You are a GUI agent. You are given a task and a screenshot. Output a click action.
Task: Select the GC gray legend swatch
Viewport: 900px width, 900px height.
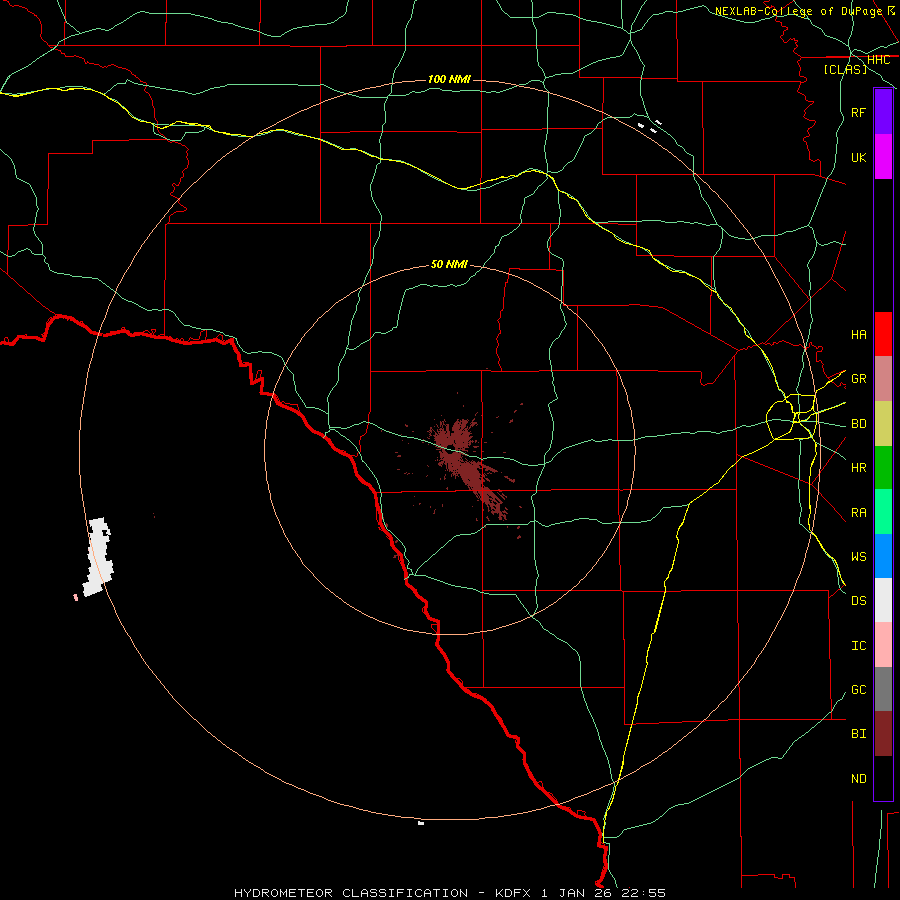883,689
